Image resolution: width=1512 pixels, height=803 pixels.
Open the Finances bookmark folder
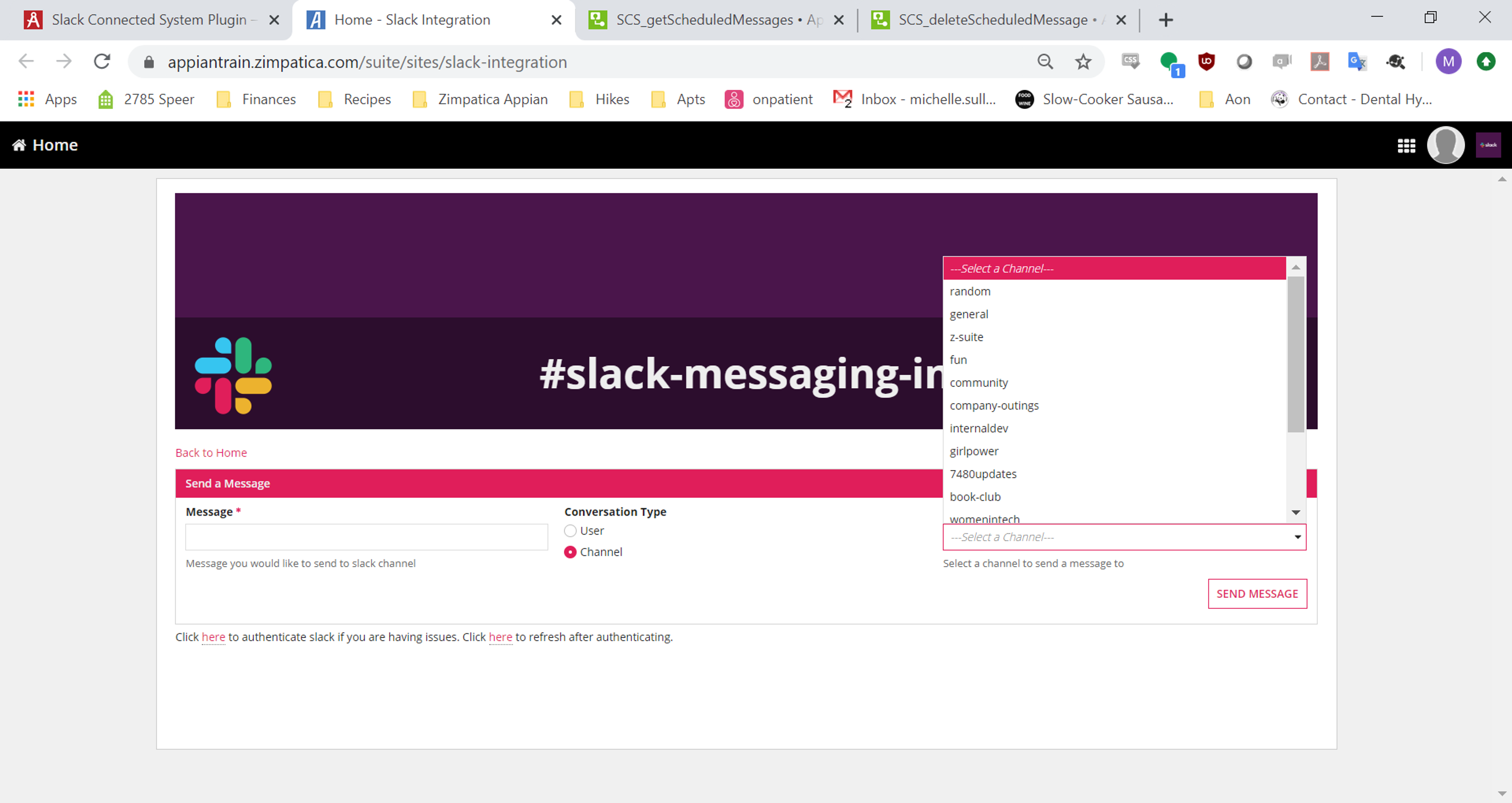(x=256, y=99)
